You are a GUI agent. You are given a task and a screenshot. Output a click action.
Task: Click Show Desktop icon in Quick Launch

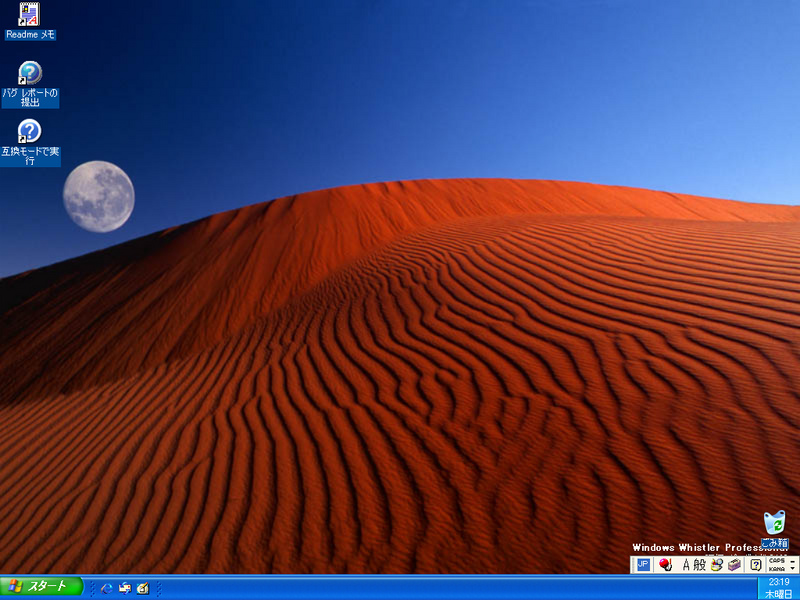(x=143, y=588)
